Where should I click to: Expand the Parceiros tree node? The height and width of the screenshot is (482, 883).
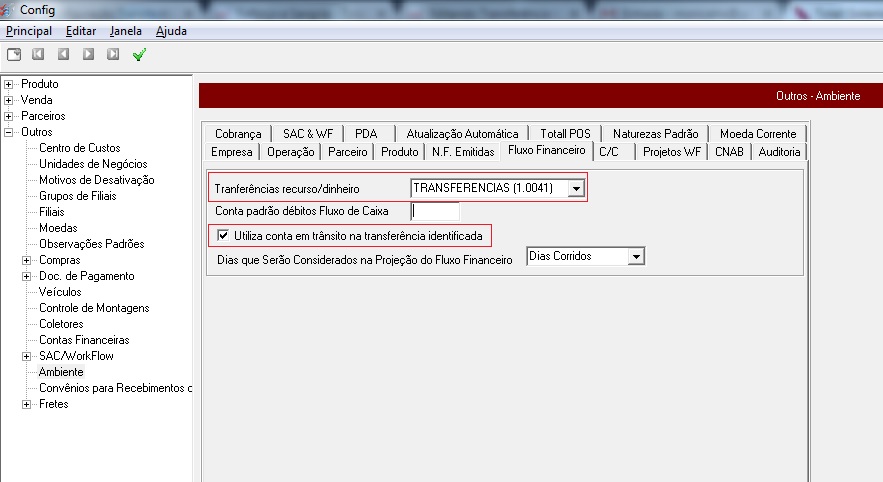[x=8, y=117]
